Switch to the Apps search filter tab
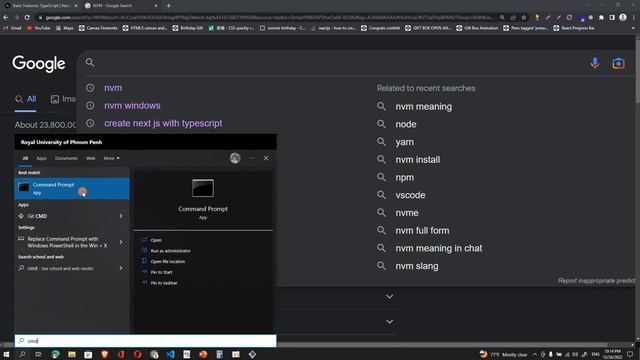Image resolution: width=640 pixels, height=360 pixels. [41, 158]
